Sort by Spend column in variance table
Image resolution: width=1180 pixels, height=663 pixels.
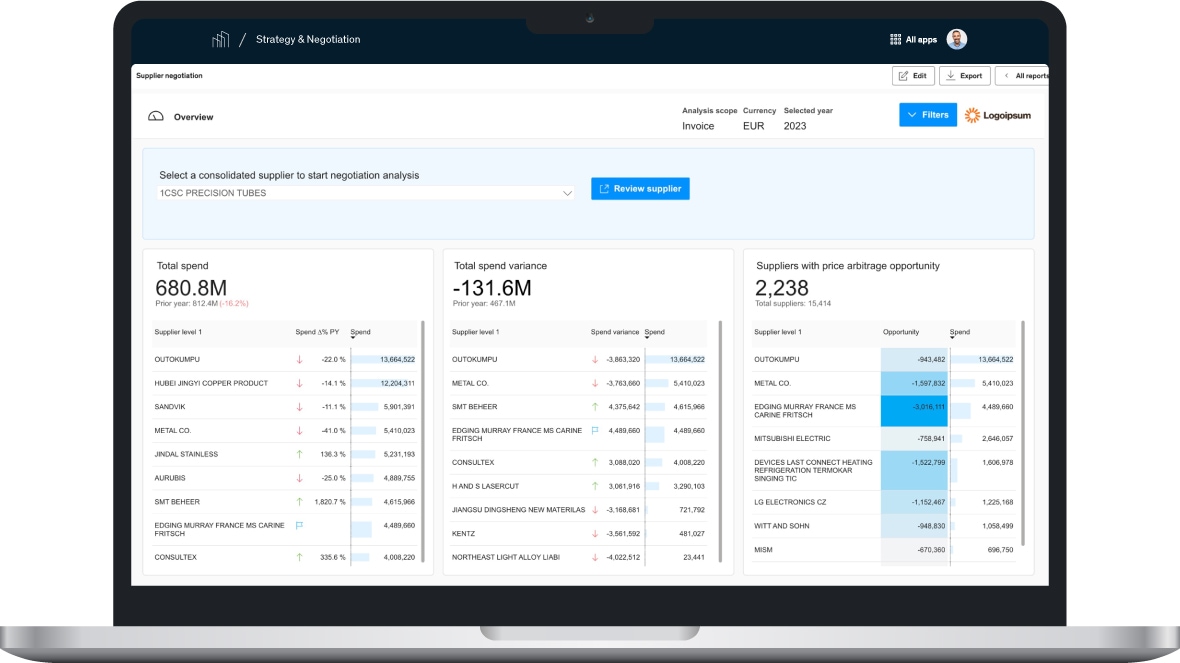654,332
